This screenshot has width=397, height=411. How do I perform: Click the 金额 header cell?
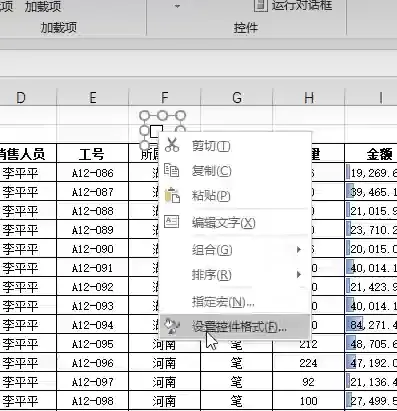(371, 154)
